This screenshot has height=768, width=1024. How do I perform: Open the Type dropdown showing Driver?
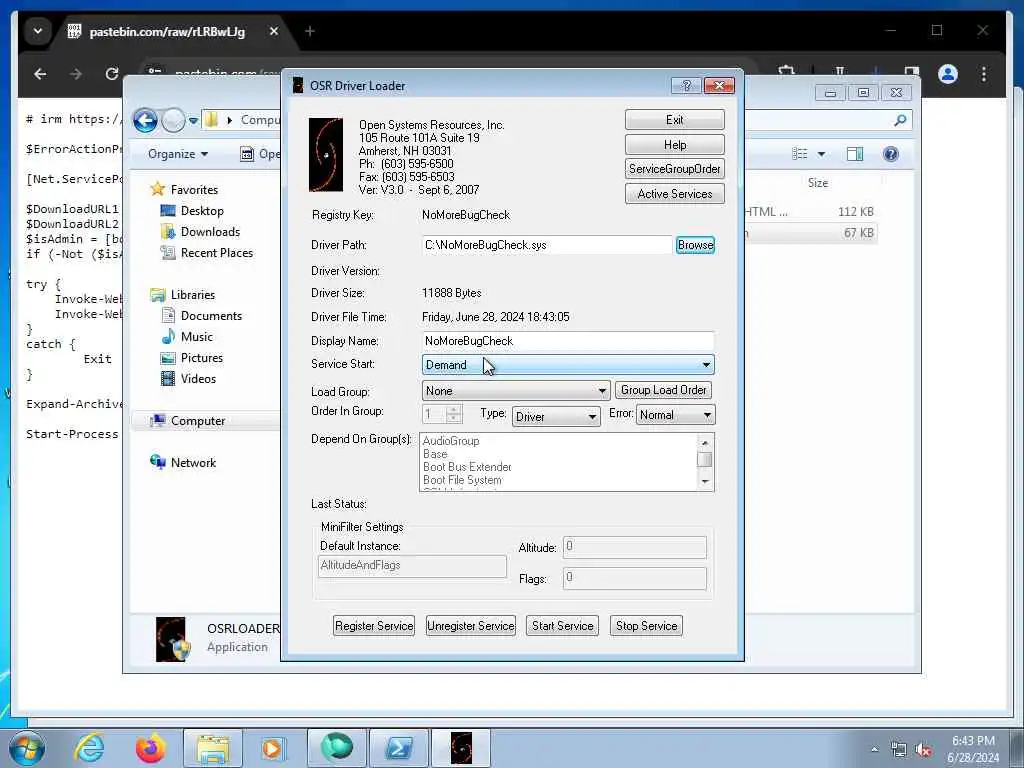point(555,416)
